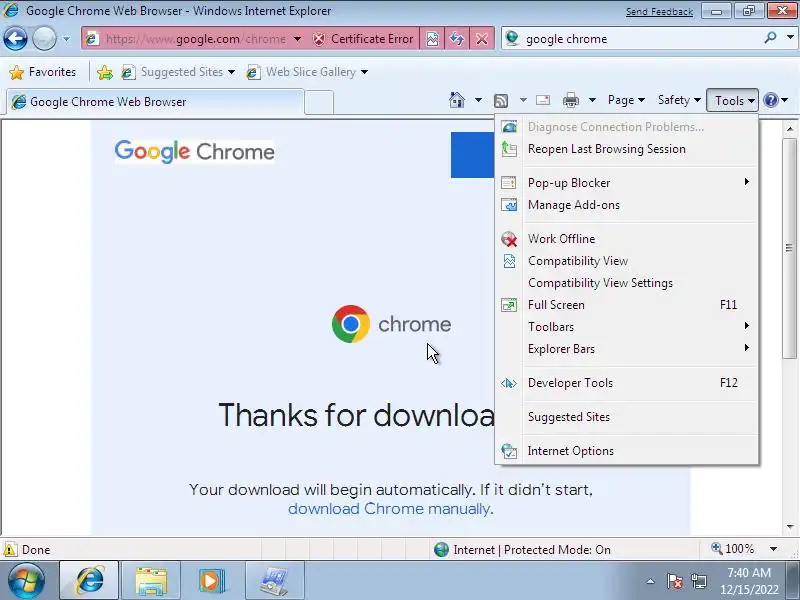The width and height of the screenshot is (800, 600).
Task: Expand the address bar autocomplete dropdown
Action: (x=297, y=39)
